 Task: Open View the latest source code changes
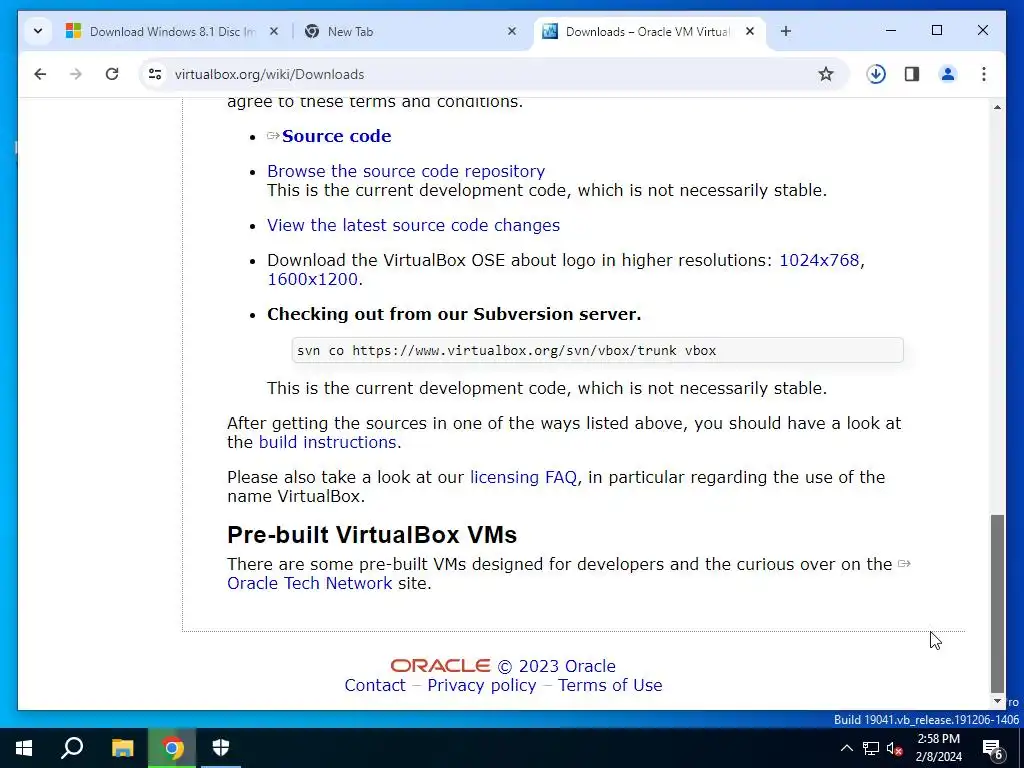pos(413,225)
